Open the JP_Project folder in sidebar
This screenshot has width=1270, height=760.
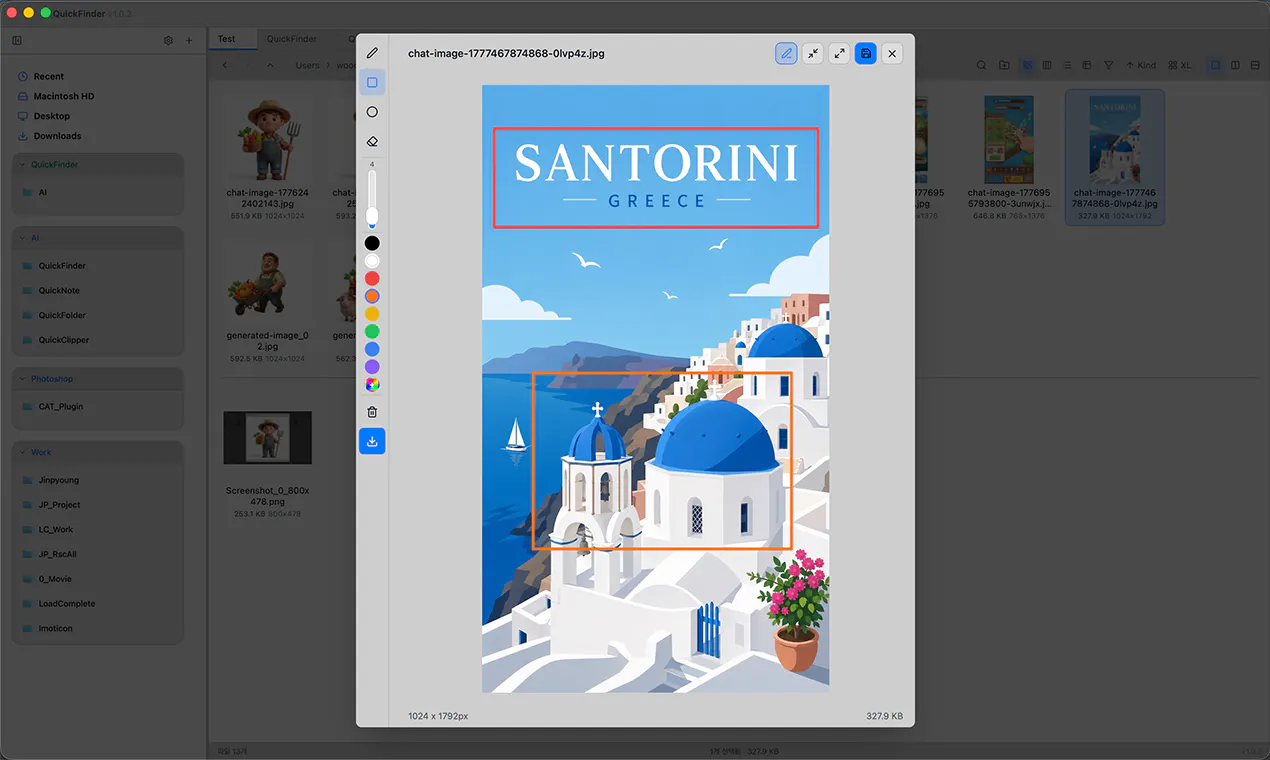98,505
